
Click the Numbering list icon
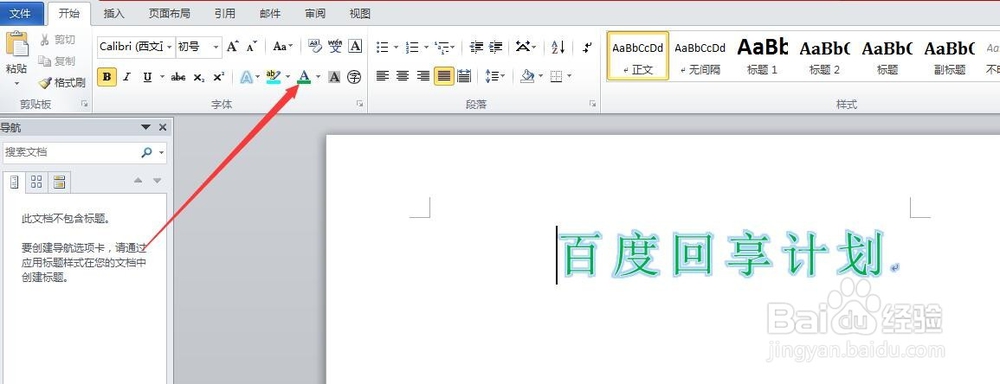(412, 47)
